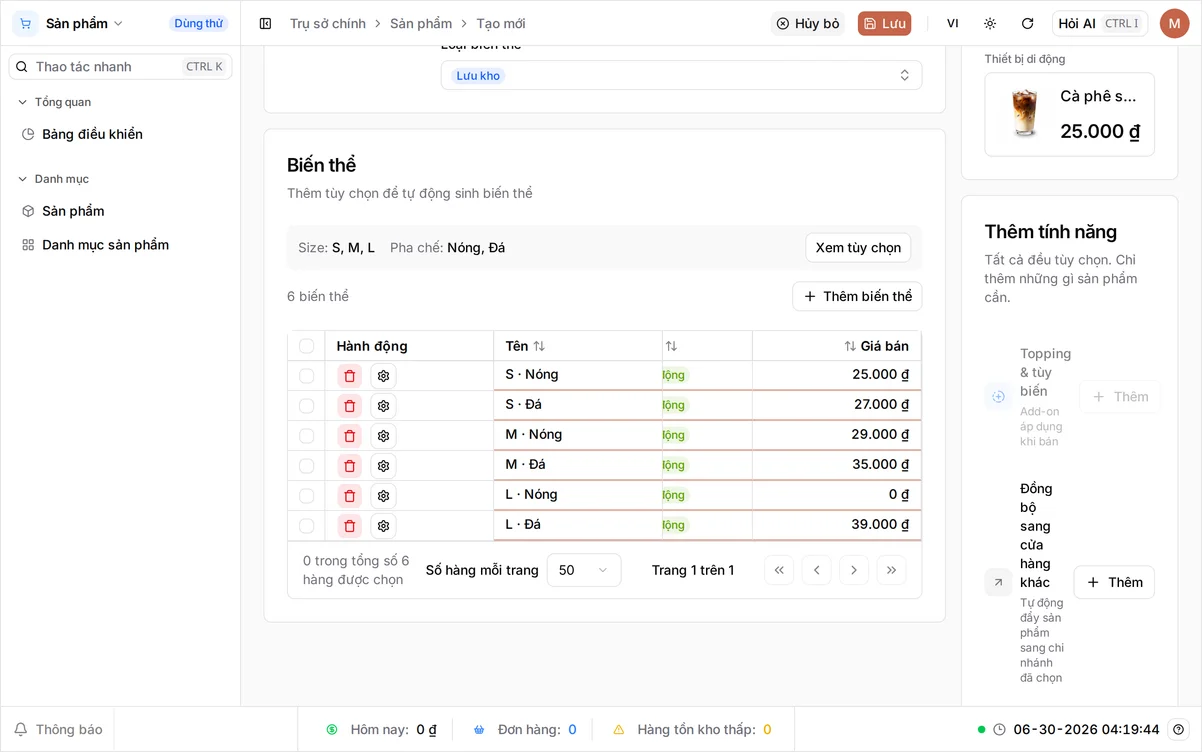Click the 39.000 ₫ price cell
This screenshot has height=752, width=1202.
click(x=837, y=525)
